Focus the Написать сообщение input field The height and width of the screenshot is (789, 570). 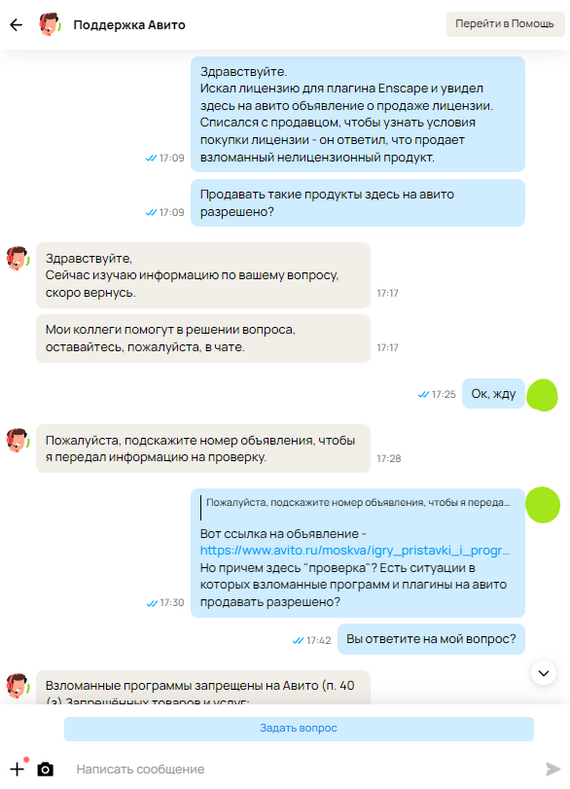click(x=302, y=769)
